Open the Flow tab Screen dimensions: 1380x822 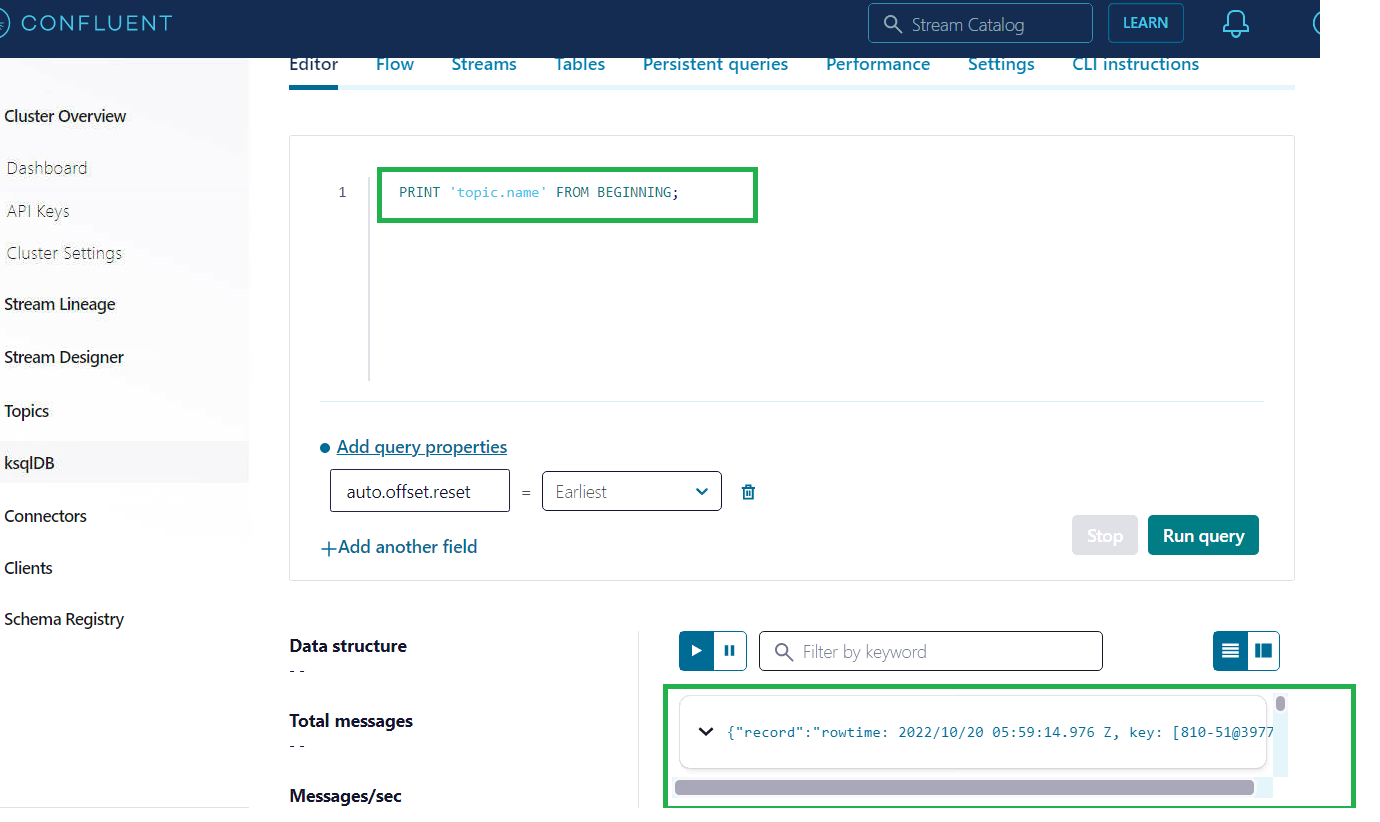pos(394,63)
